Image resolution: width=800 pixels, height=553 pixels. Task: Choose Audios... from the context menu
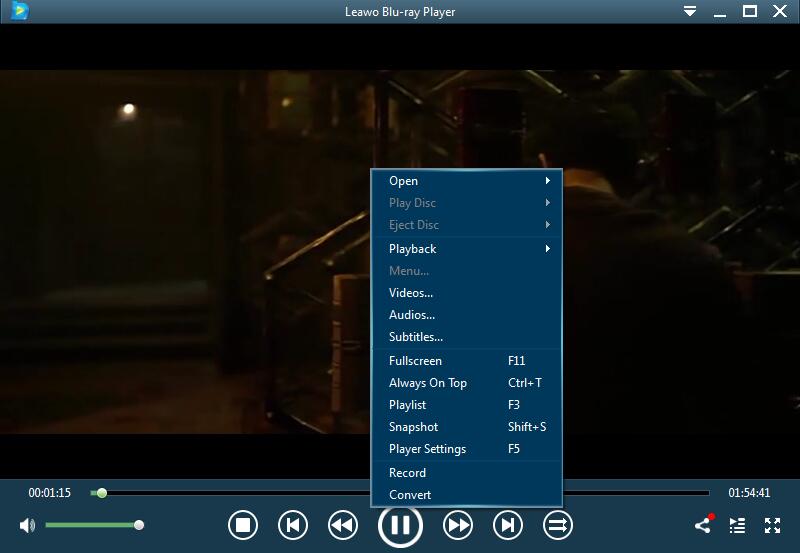click(467, 315)
